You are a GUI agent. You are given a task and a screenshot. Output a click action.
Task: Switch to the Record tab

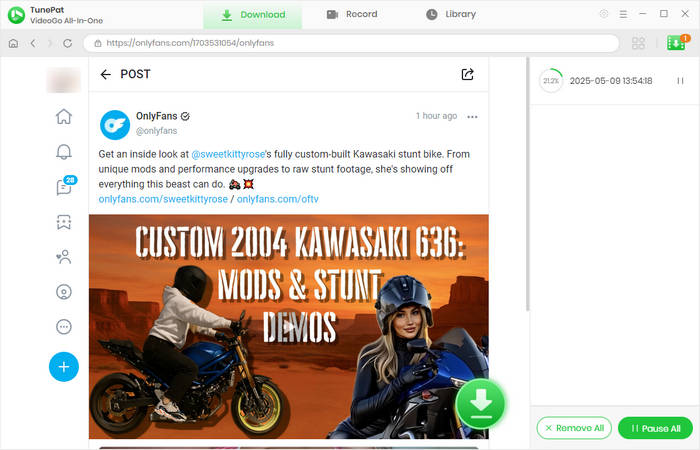click(x=352, y=15)
